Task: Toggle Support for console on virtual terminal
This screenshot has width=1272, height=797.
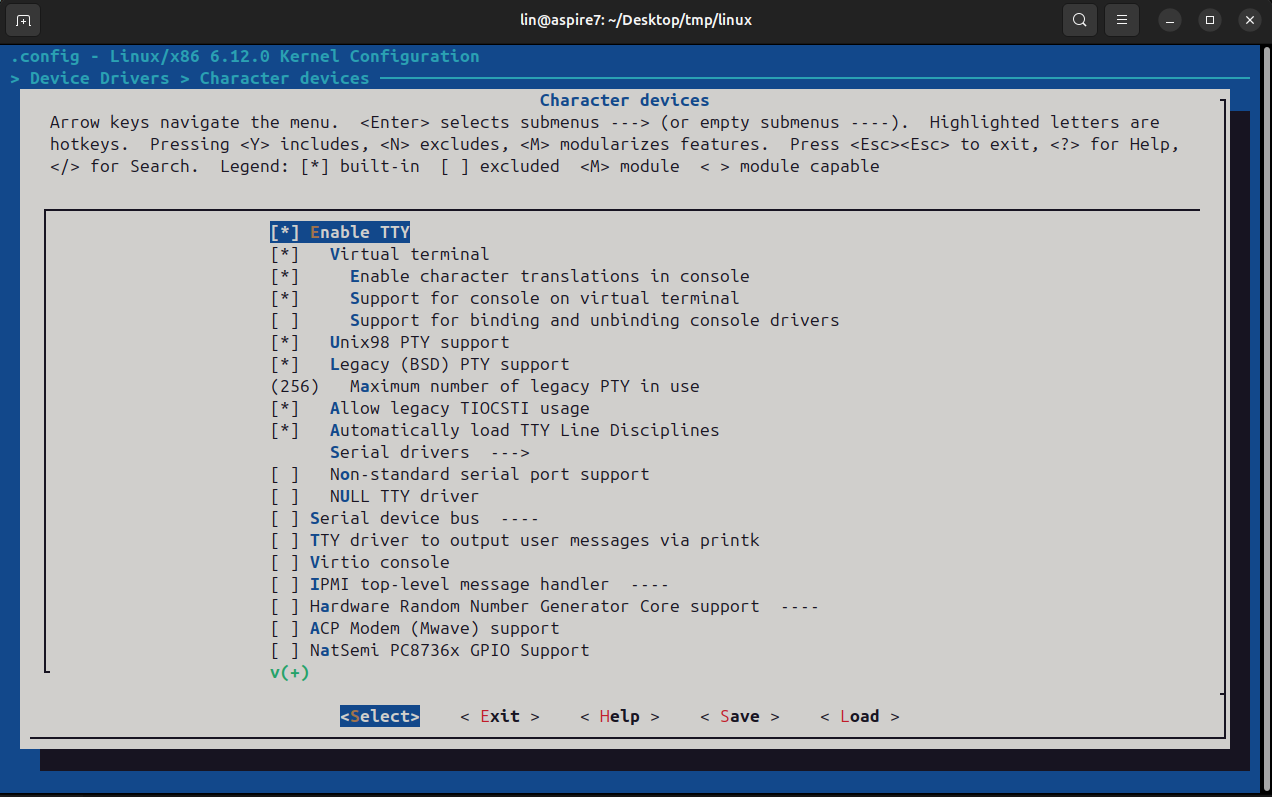Action: tap(505, 298)
